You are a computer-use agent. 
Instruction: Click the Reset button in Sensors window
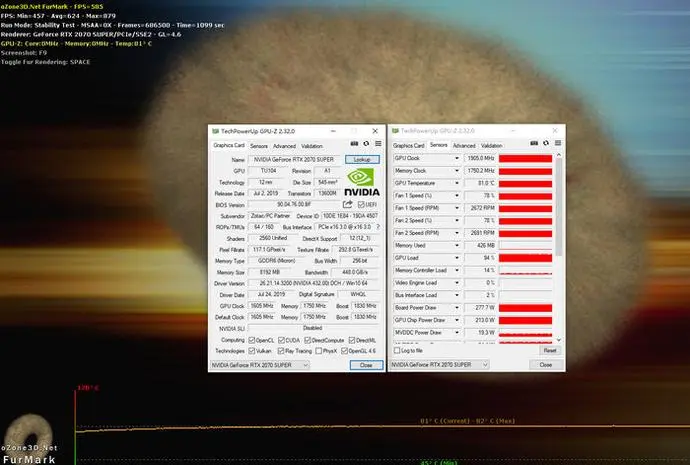(550, 350)
